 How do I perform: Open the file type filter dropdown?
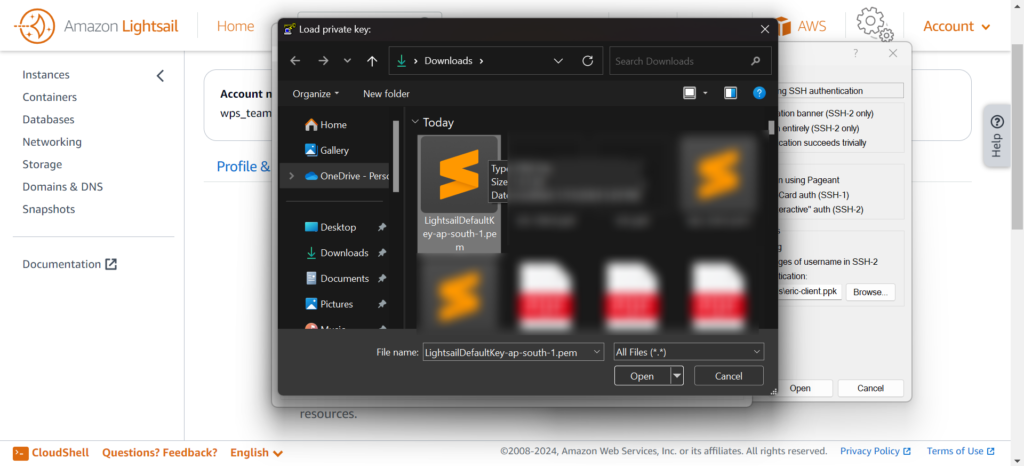[688, 352]
